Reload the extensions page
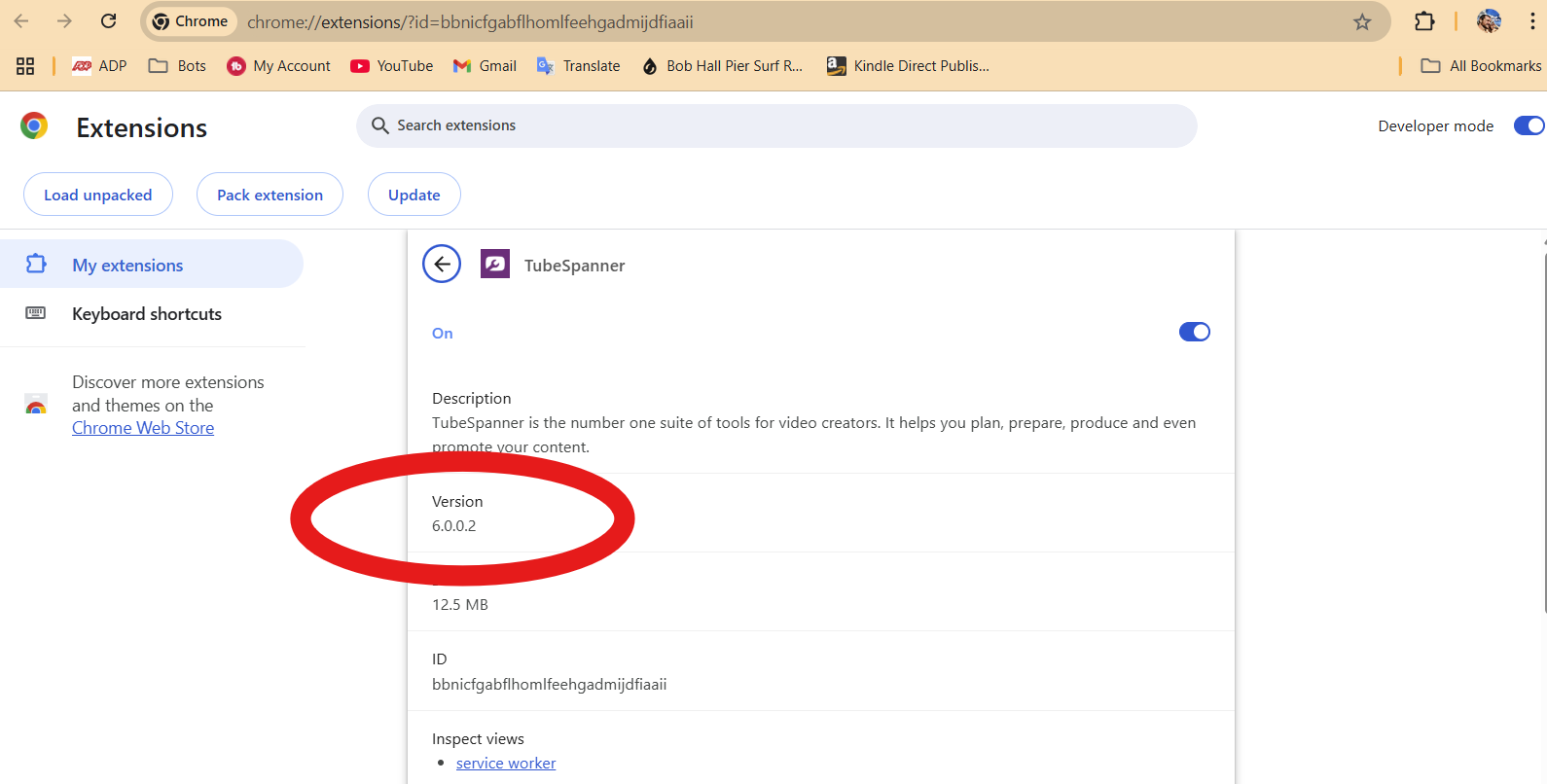The image size is (1547, 784). tap(109, 21)
